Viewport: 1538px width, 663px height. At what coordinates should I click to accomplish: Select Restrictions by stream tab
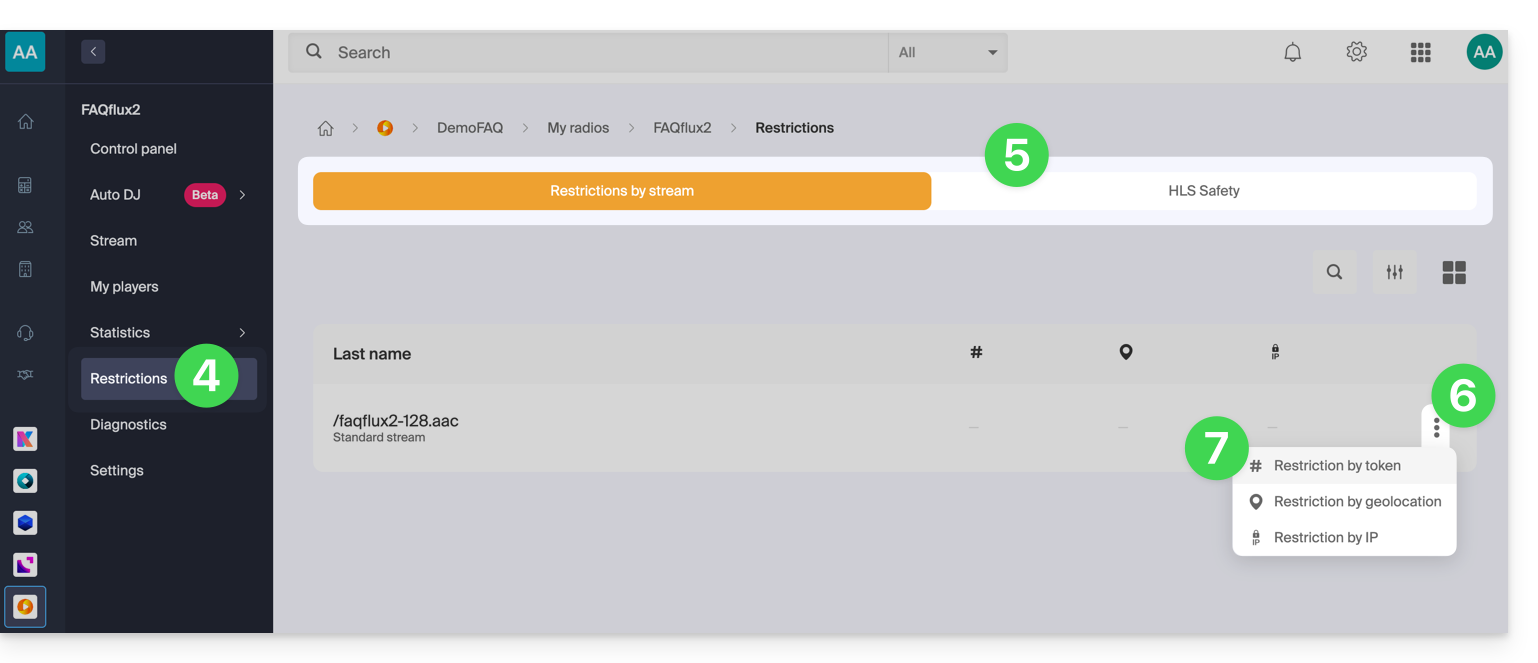tap(621, 191)
